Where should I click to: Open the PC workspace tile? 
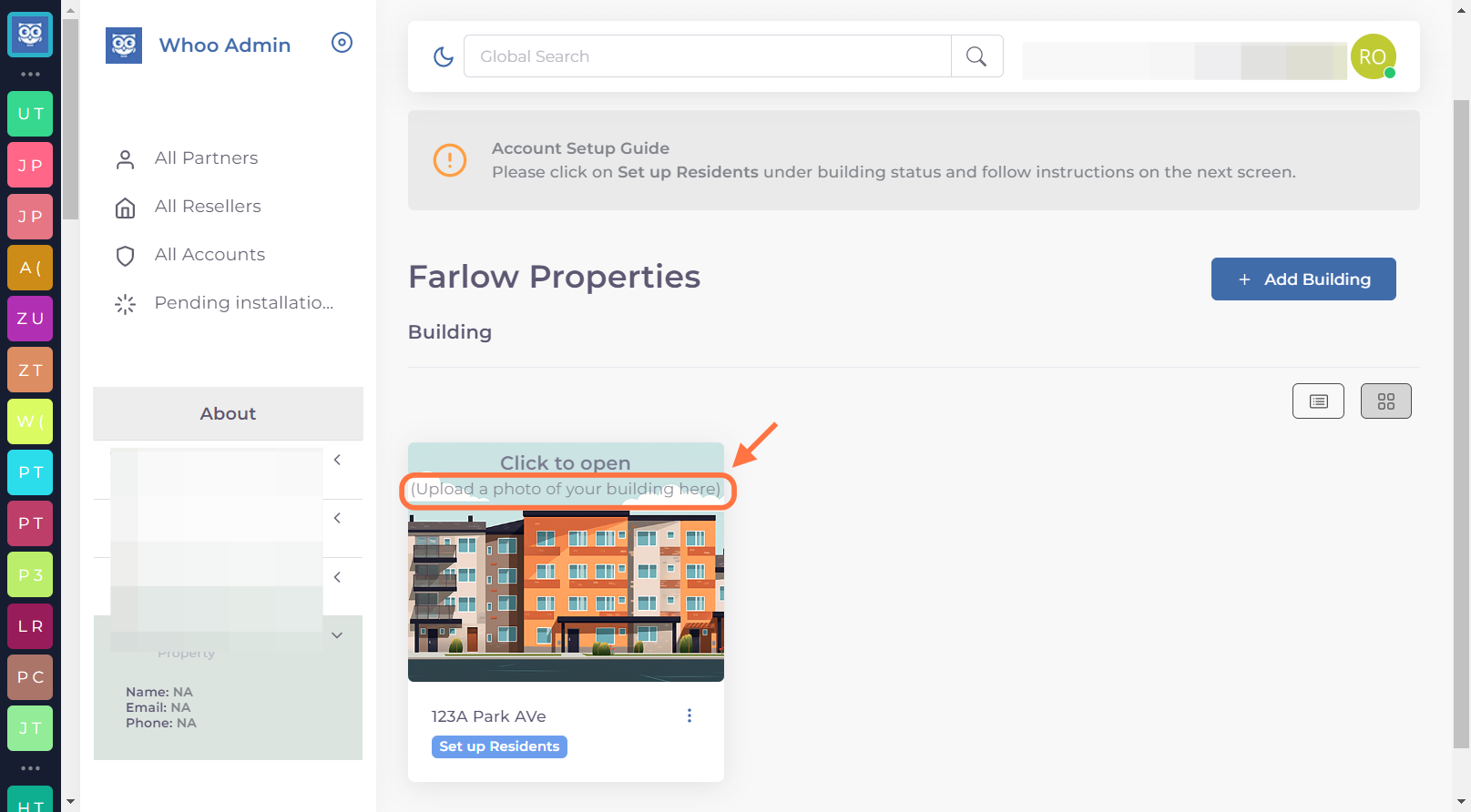tap(30, 677)
